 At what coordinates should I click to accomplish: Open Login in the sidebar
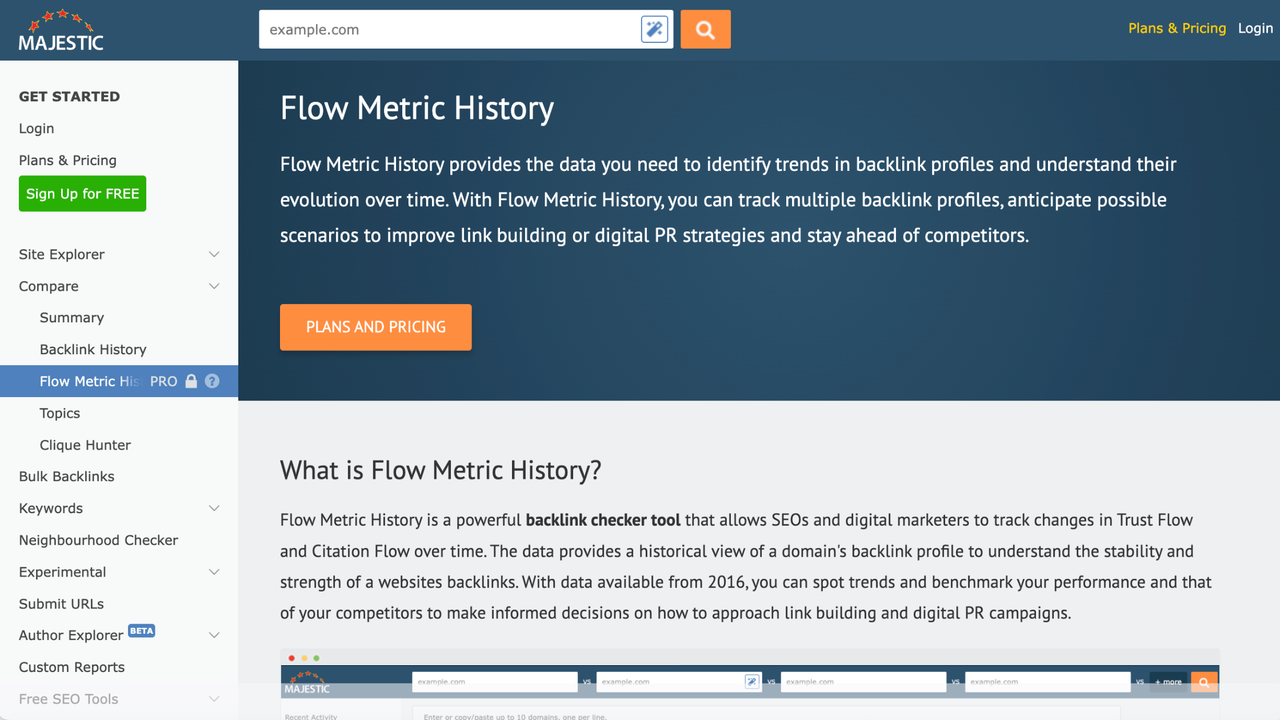point(36,128)
